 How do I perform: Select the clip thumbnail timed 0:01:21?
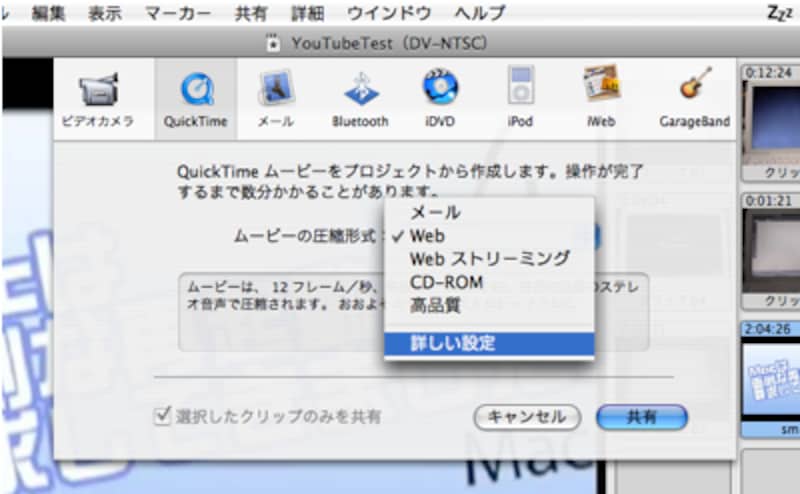(x=770, y=251)
